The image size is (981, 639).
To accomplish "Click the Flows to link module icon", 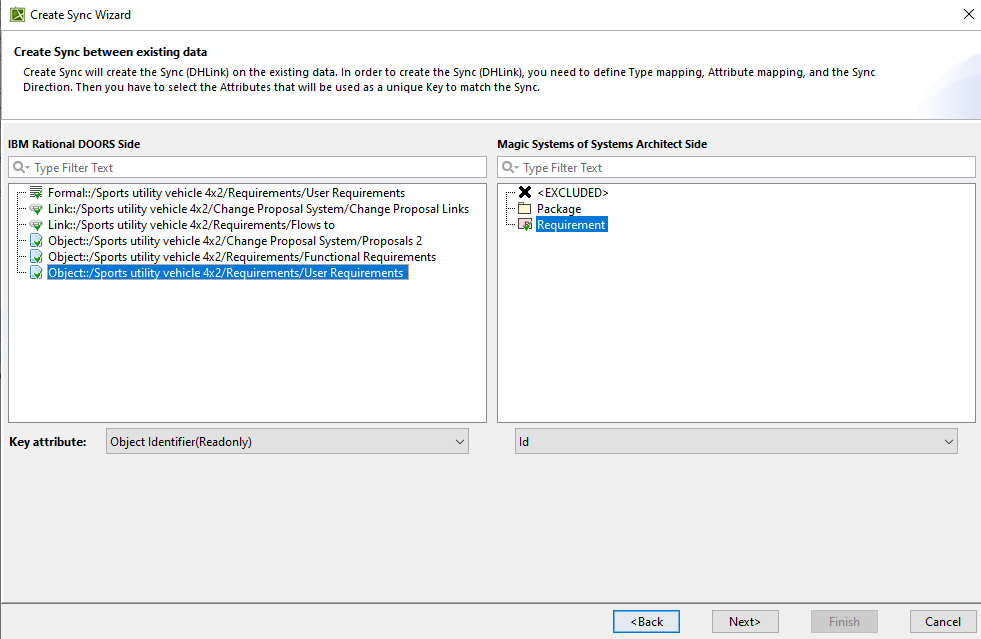I will tap(36, 225).
